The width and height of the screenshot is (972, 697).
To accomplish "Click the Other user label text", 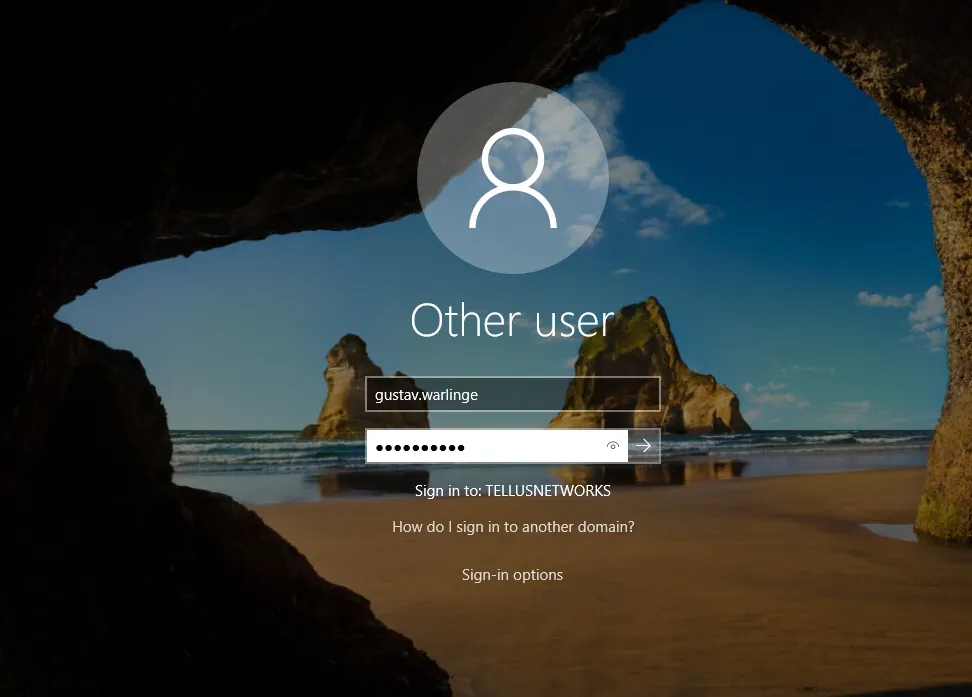I will click(x=512, y=320).
